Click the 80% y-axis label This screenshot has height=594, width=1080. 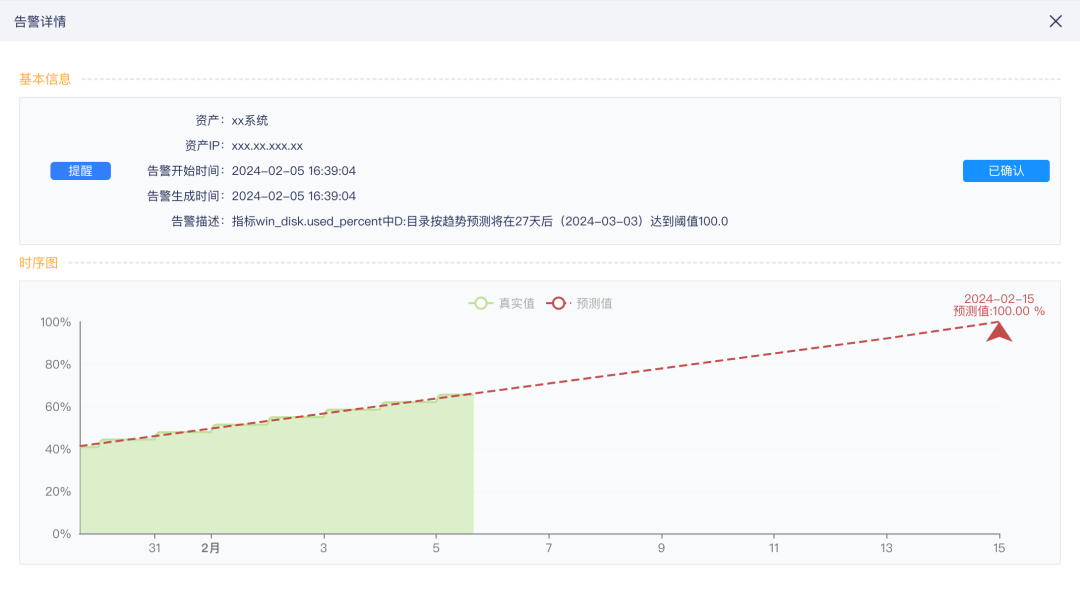(x=58, y=365)
